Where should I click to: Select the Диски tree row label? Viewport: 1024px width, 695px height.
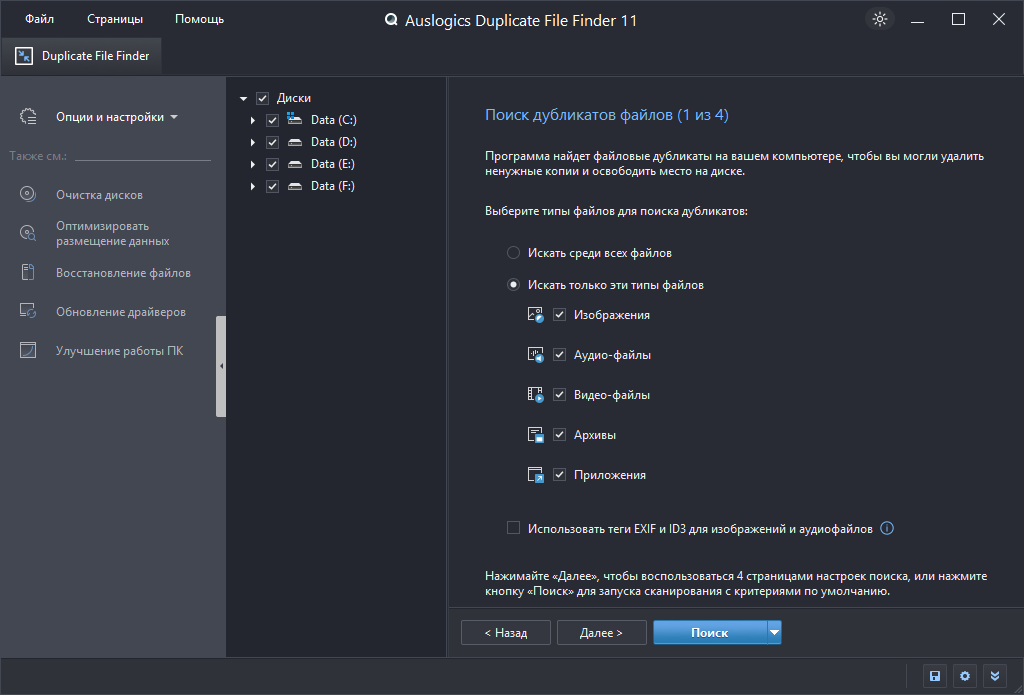[294, 98]
